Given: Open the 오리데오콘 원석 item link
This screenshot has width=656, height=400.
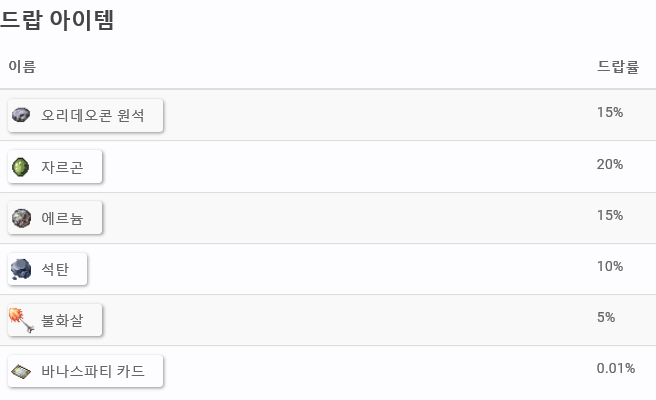Looking at the screenshot, I should click(85, 115).
